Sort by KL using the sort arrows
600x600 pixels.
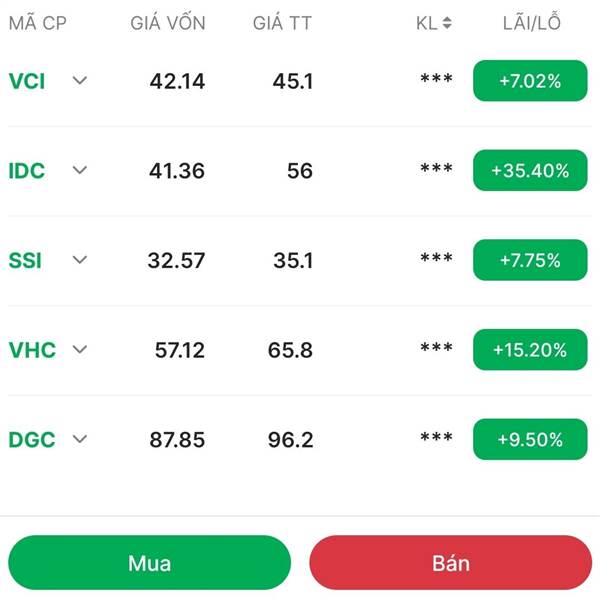coord(447,23)
